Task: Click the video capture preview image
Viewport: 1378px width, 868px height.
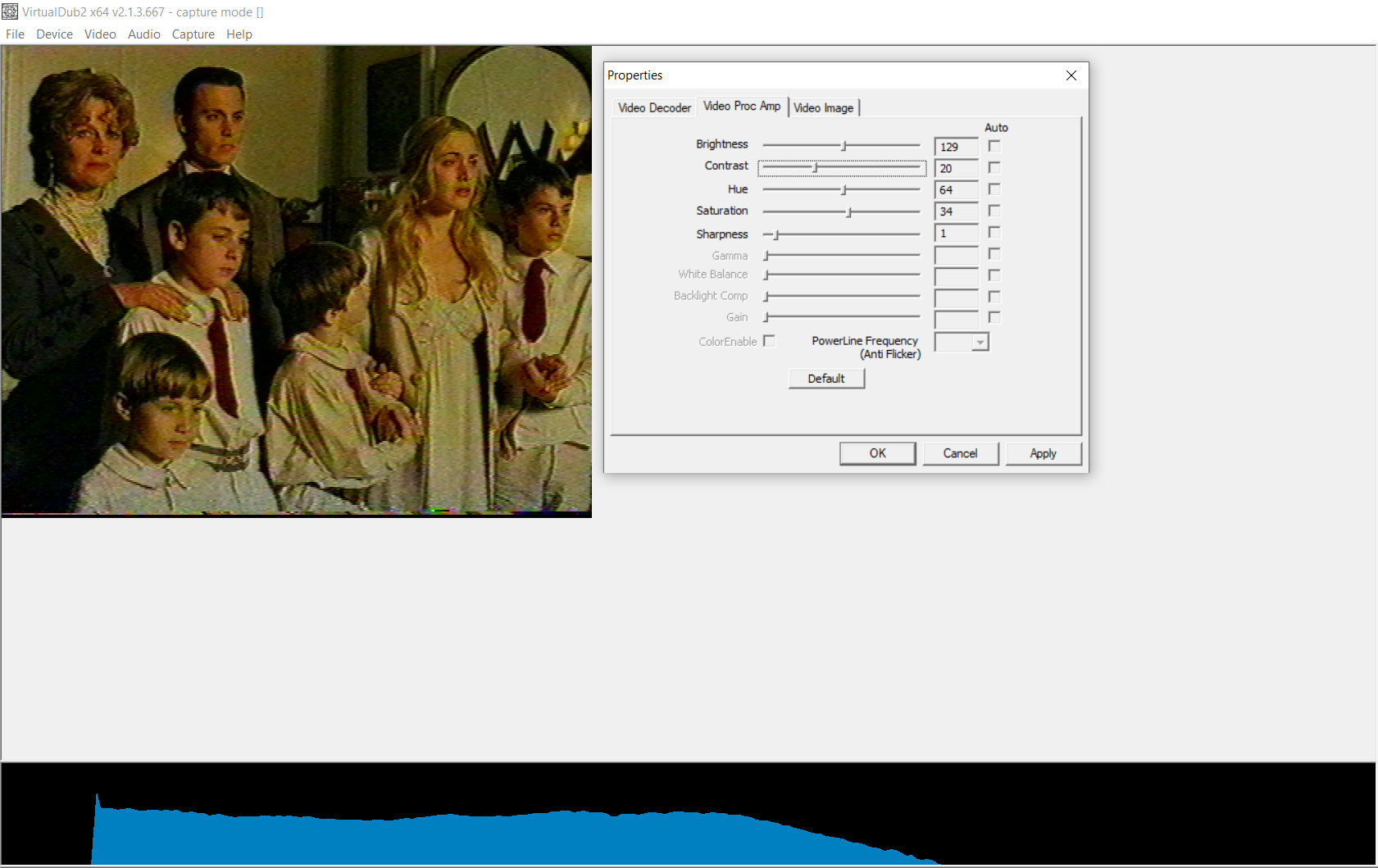Action: (297, 281)
